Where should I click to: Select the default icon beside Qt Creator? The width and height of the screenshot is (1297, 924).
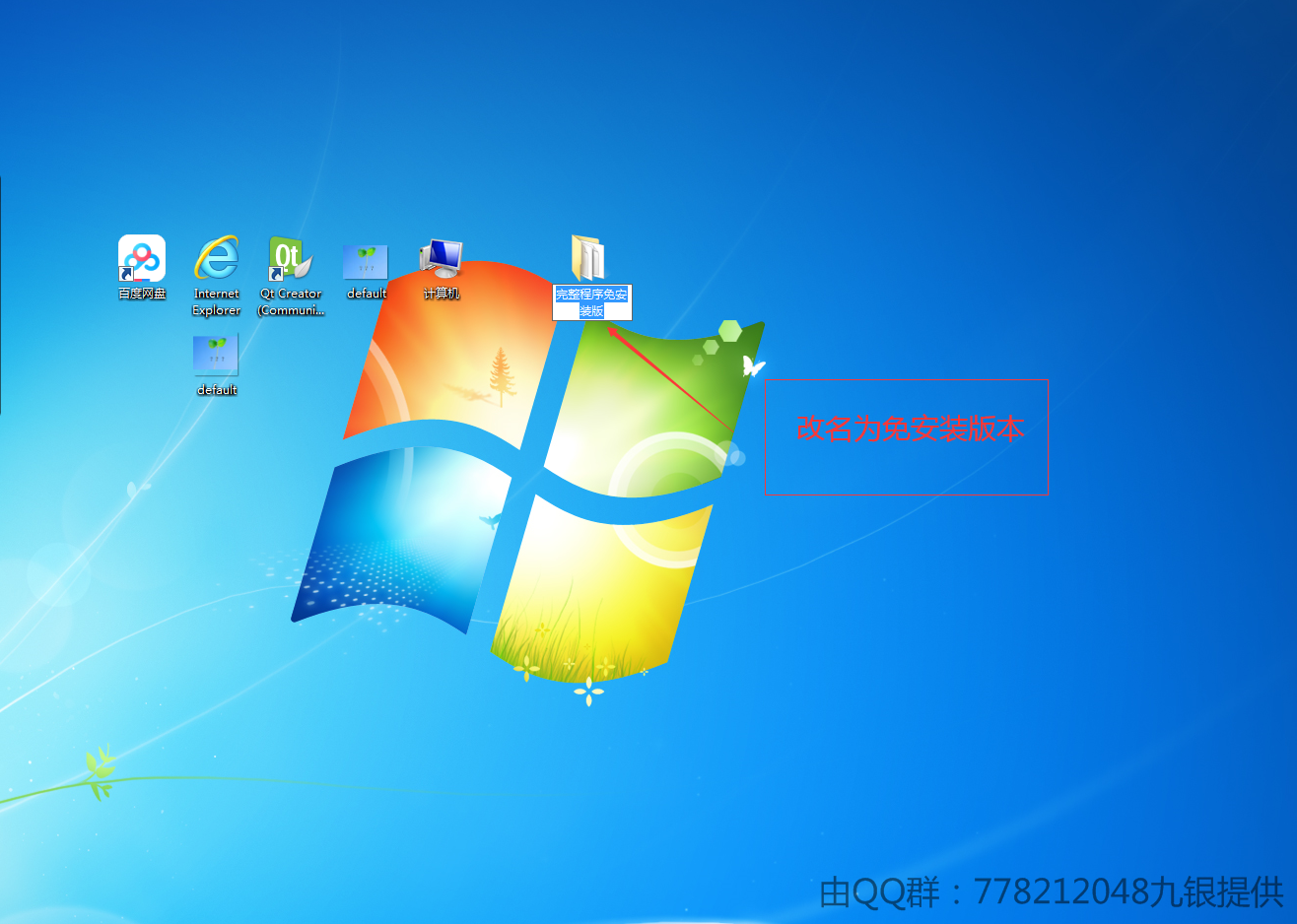pos(366,262)
